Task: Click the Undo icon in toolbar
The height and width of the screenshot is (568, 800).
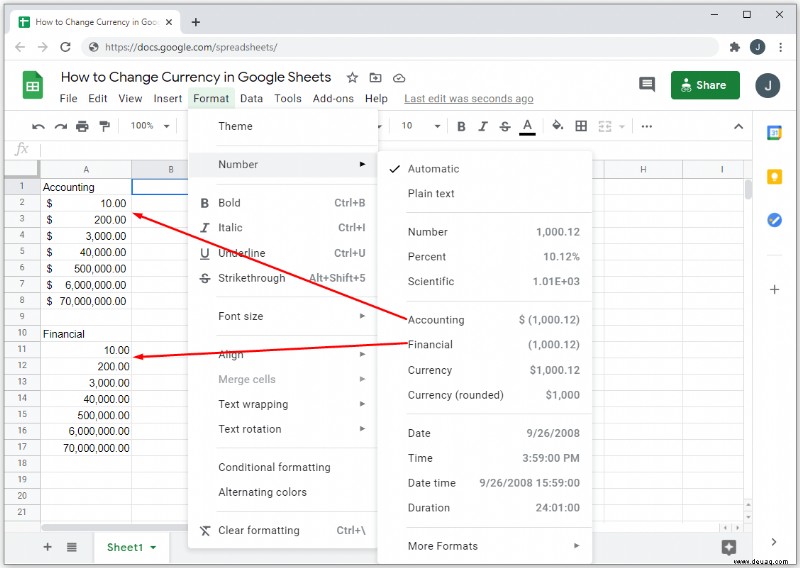Action: (x=38, y=126)
